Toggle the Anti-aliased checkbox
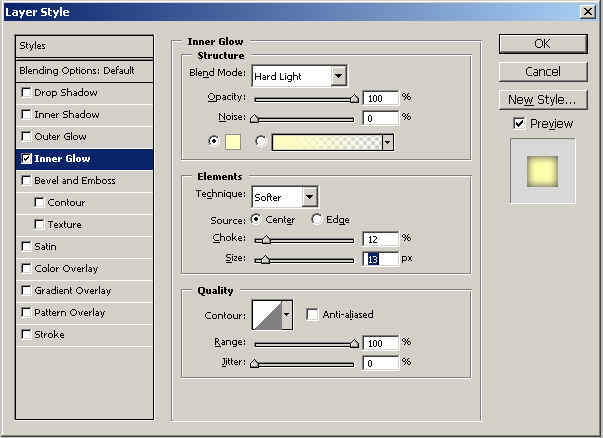The height and width of the screenshot is (438, 603). (x=312, y=314)
